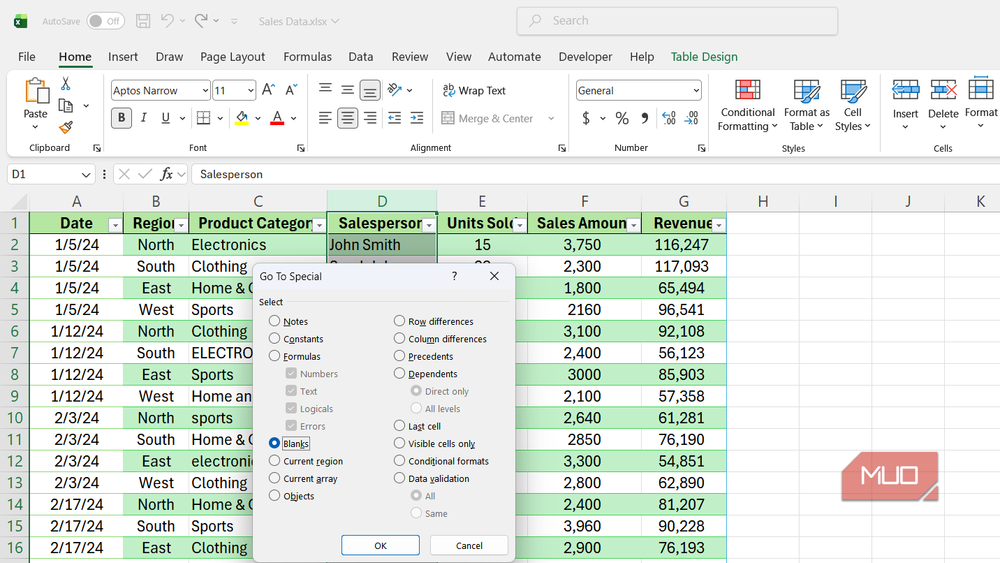Viewport: 1000px width, 563px height.
Task: Click the Cell Styles button
Action: [x=853, y=106]
